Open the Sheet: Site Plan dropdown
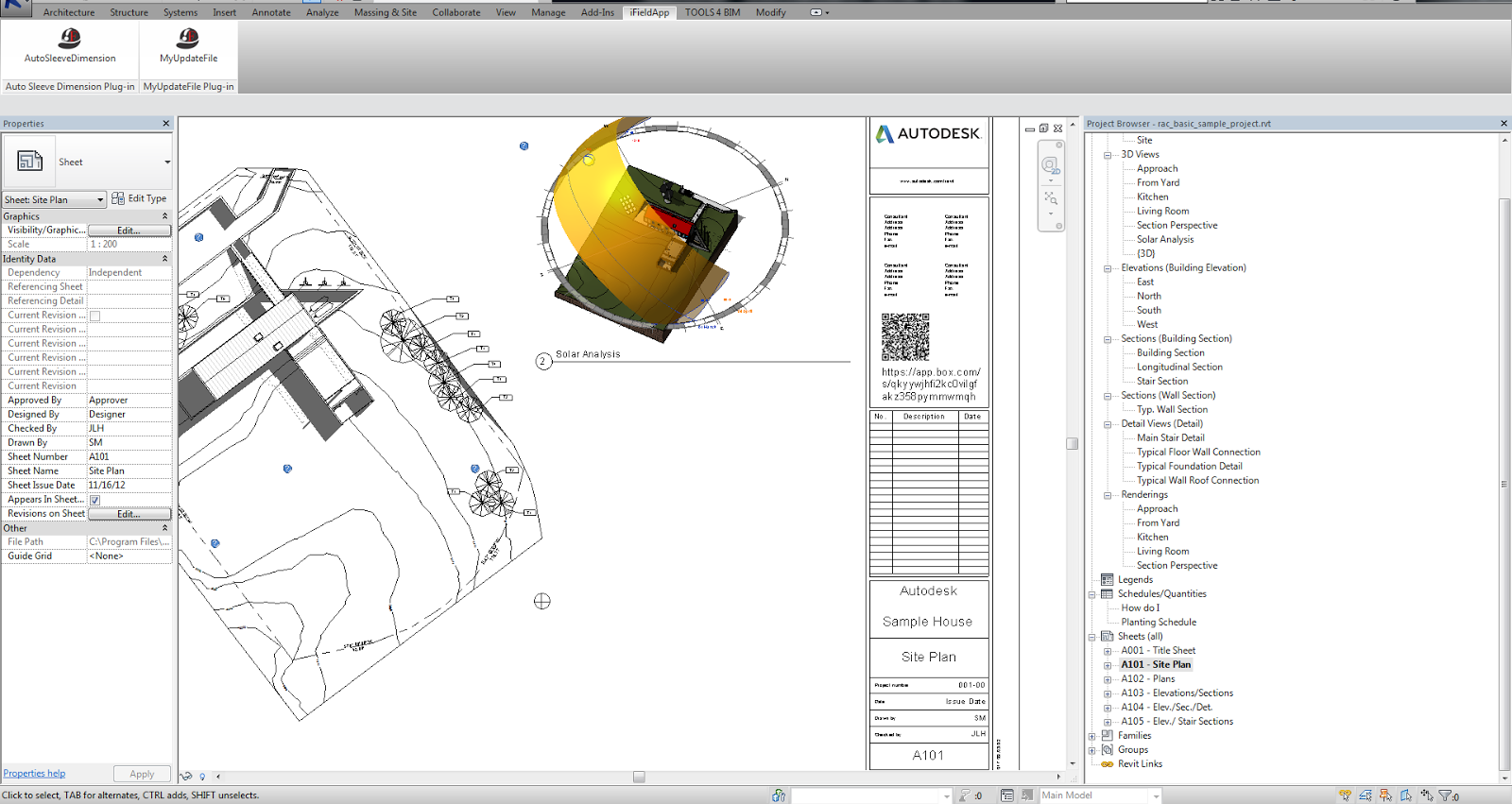Viewport: 1512px width, 804px height. (x=100, y=199)
